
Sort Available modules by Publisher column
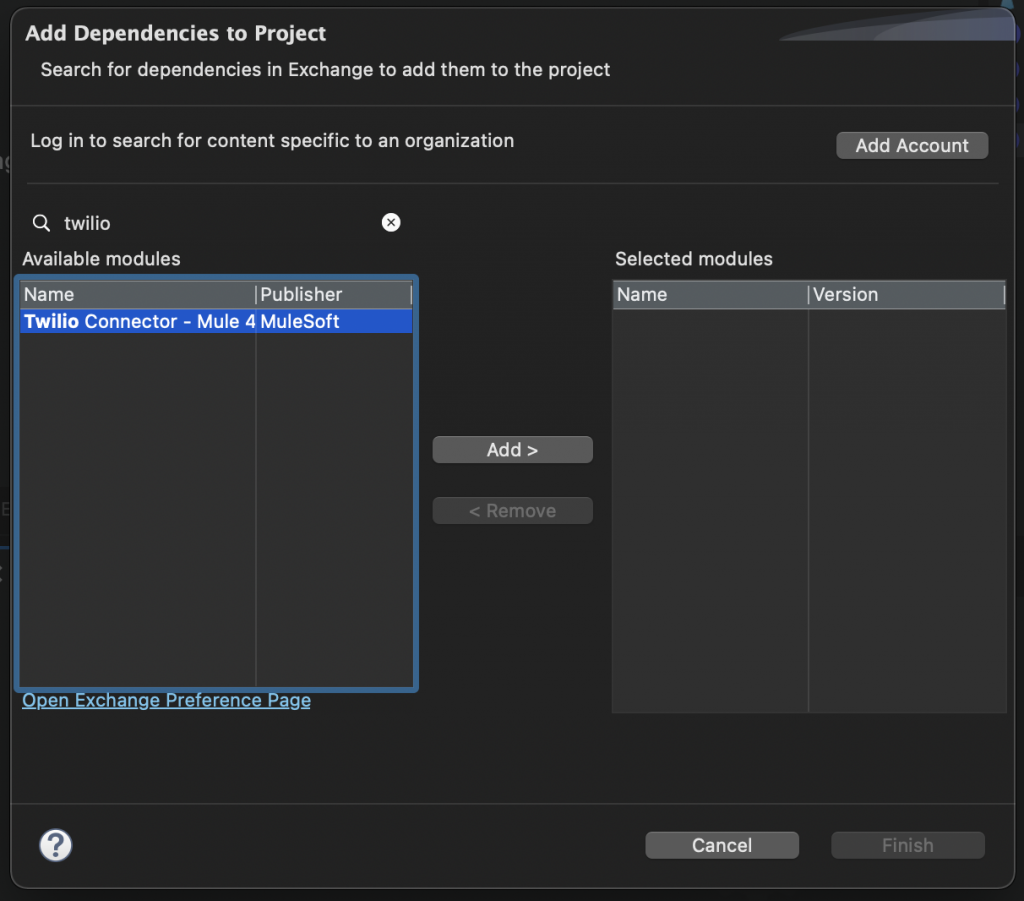[334, 294]
